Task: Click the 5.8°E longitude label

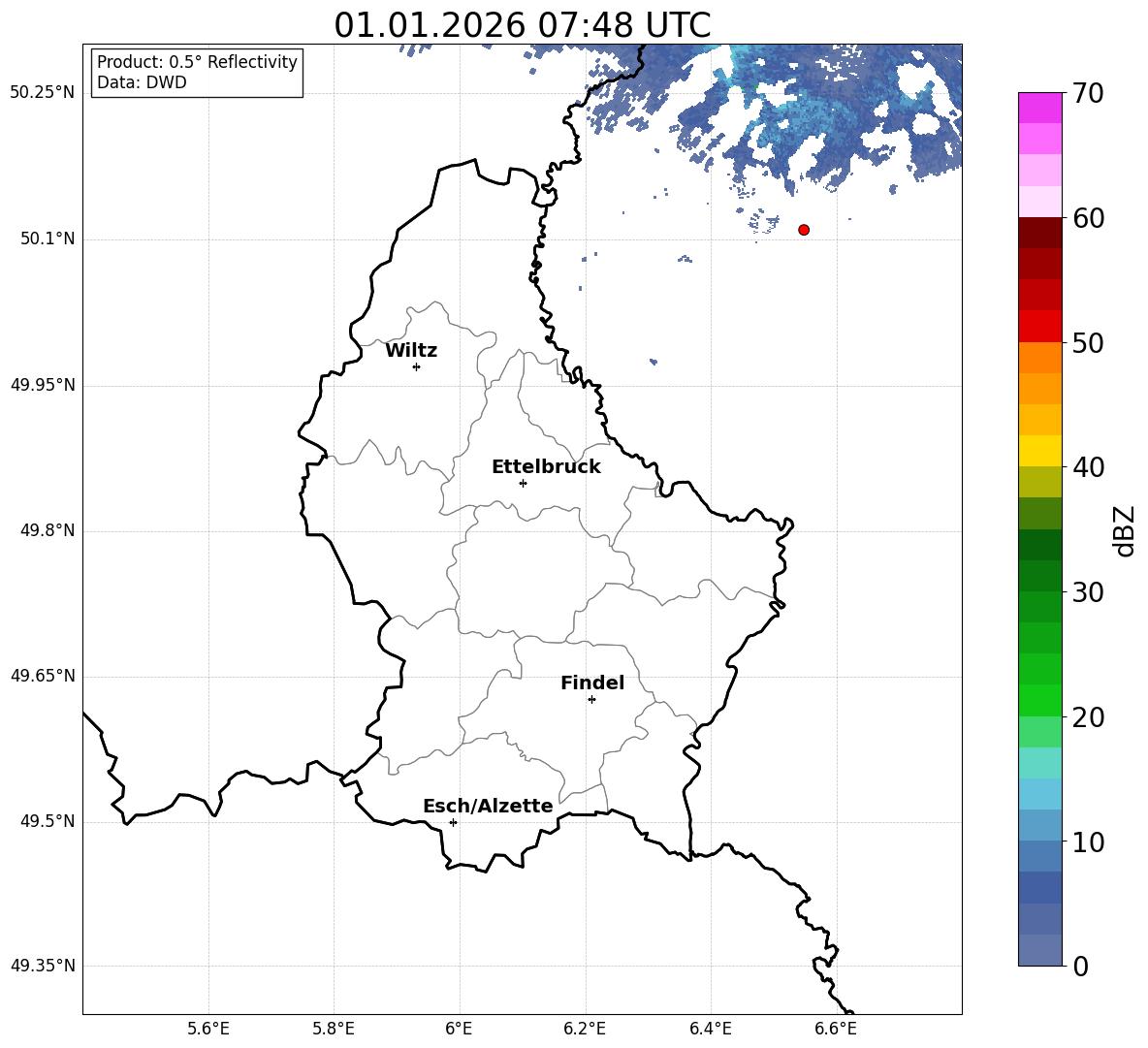Action: point(334,1029)
